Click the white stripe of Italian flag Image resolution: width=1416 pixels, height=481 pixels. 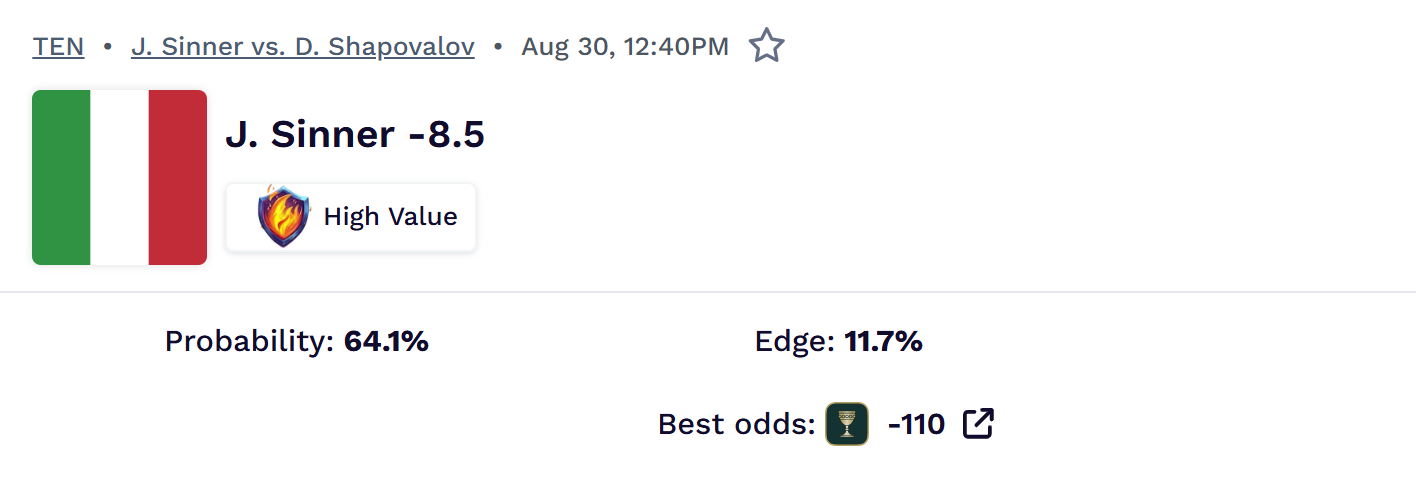(120, 177)
